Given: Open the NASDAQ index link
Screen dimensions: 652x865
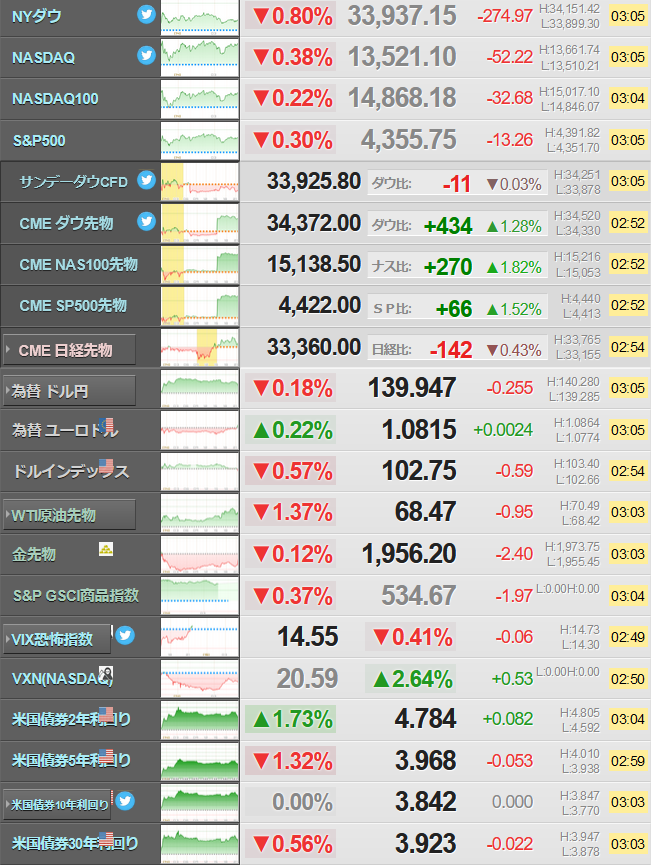Looking at the screenshot, I should (x=44, y=58).
